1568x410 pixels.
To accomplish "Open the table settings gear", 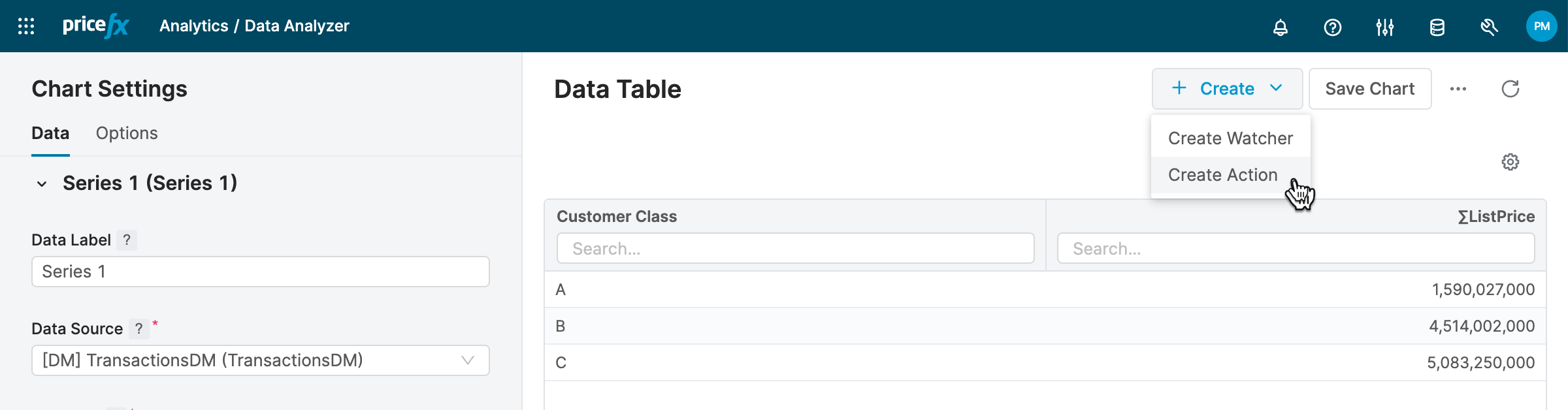I will (x=1510, y=162).
